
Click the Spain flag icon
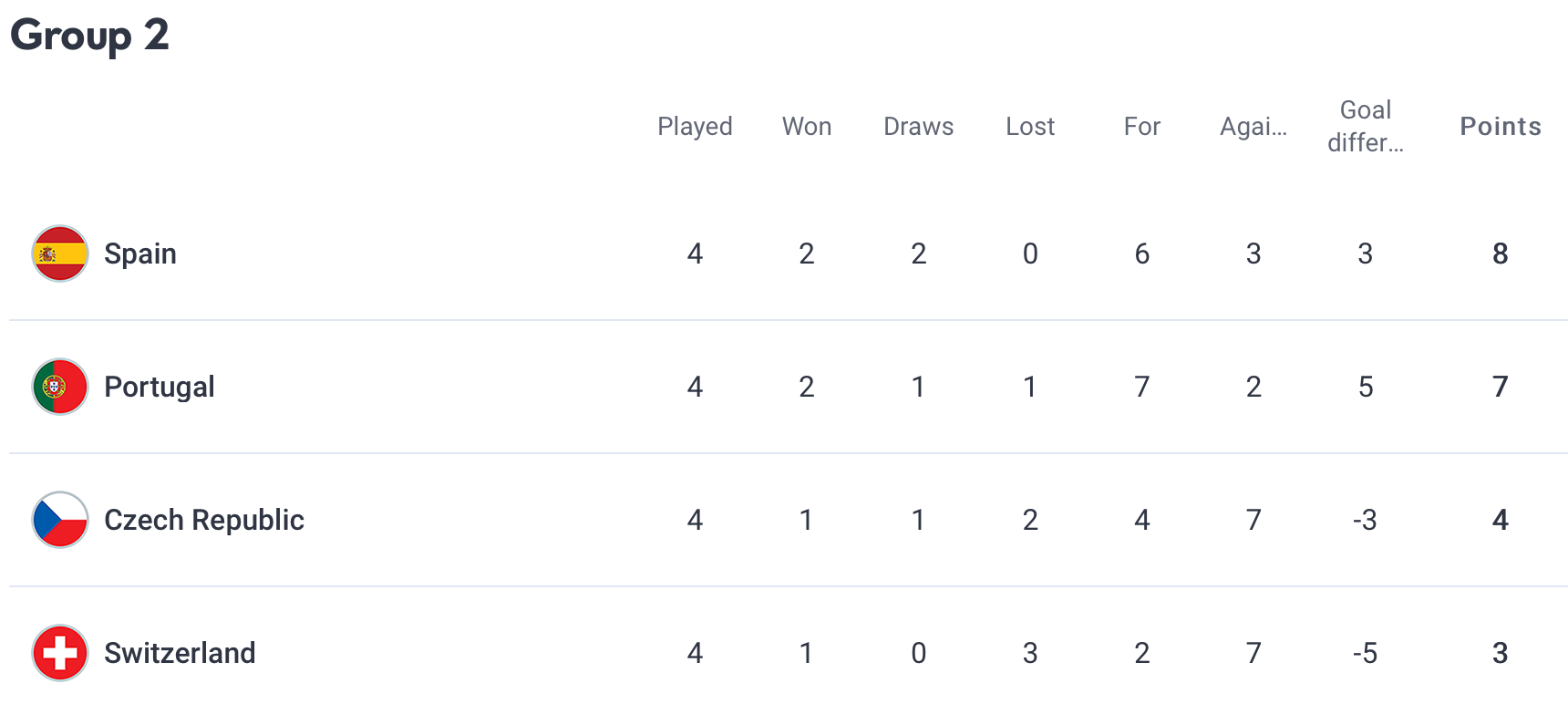tap(60, 254)
